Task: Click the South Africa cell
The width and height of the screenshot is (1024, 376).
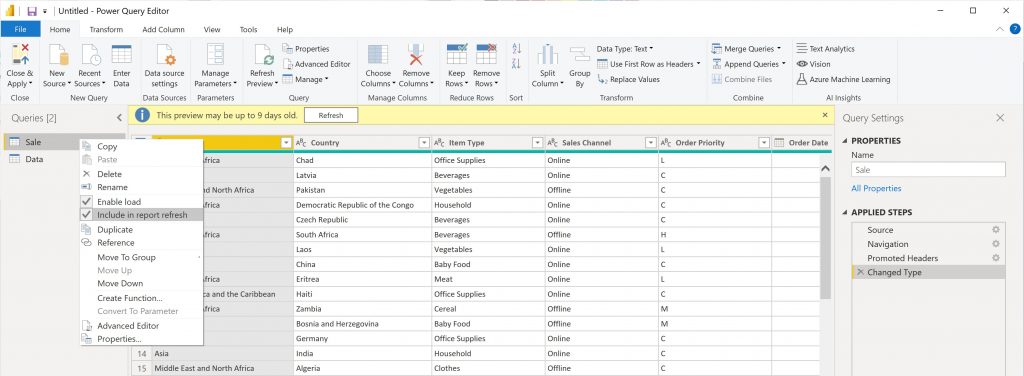Action: click(362, 235)
